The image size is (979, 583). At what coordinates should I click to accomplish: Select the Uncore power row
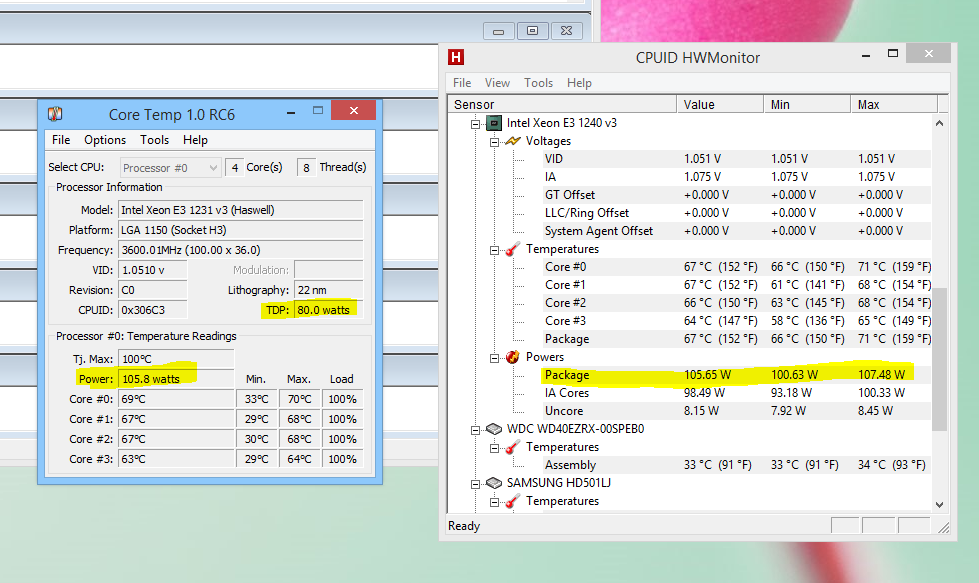click(737, 411)
